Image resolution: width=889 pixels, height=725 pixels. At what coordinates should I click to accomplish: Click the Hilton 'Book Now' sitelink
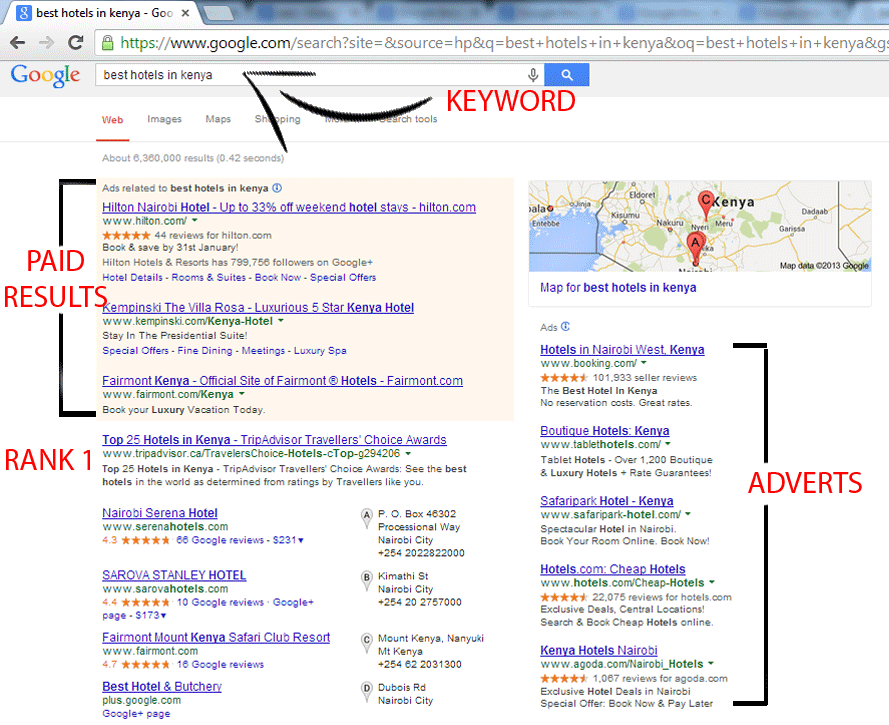pyautogui.click(x=278, y=278)
